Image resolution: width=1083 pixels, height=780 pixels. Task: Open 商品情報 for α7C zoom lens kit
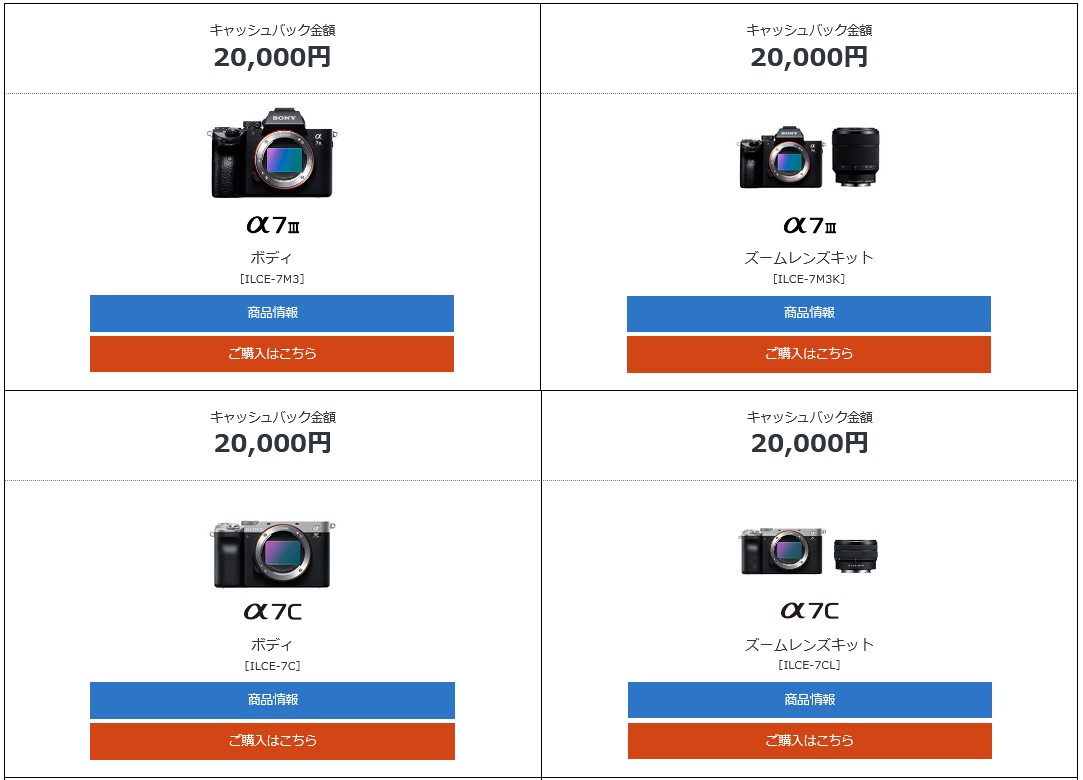point(809,700)
